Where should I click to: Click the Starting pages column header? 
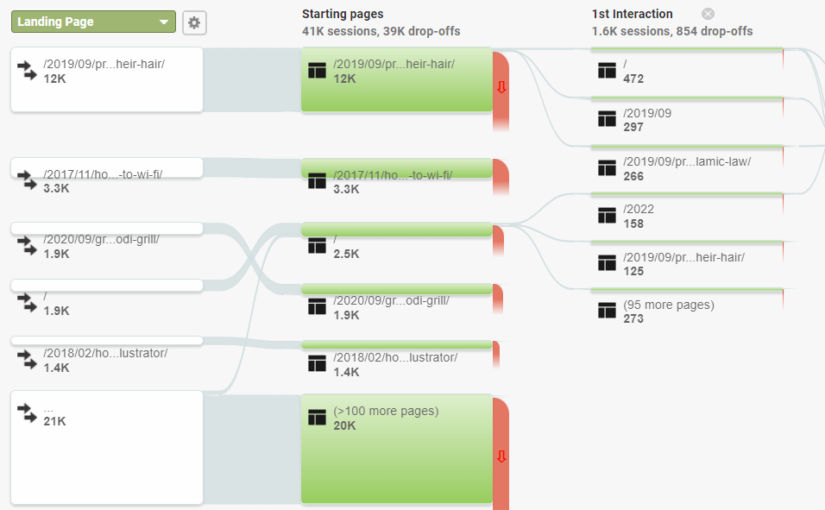(342, 14)
